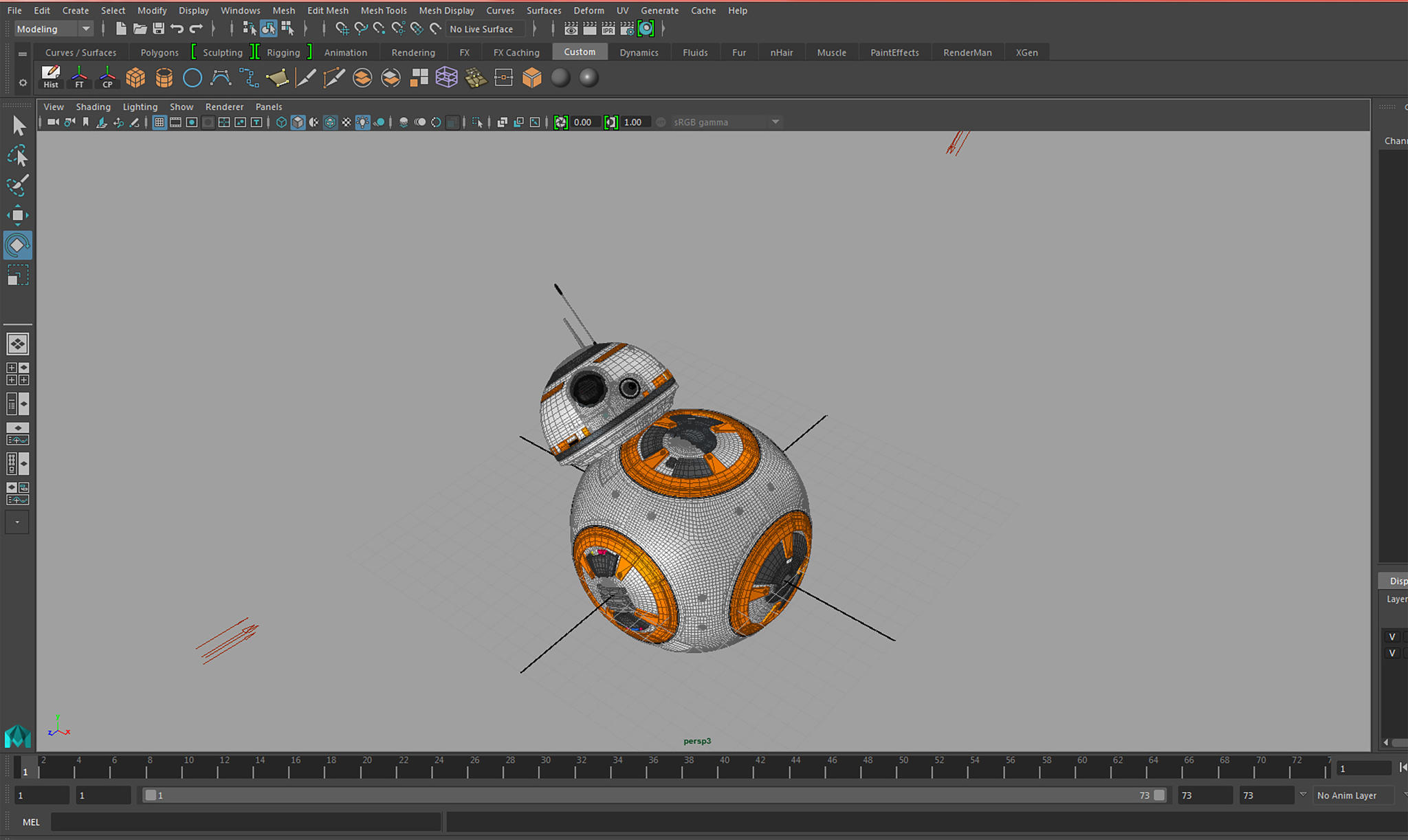Toggle isolate select in panel toolbar
1408x840 pixels.
point(477,122)
